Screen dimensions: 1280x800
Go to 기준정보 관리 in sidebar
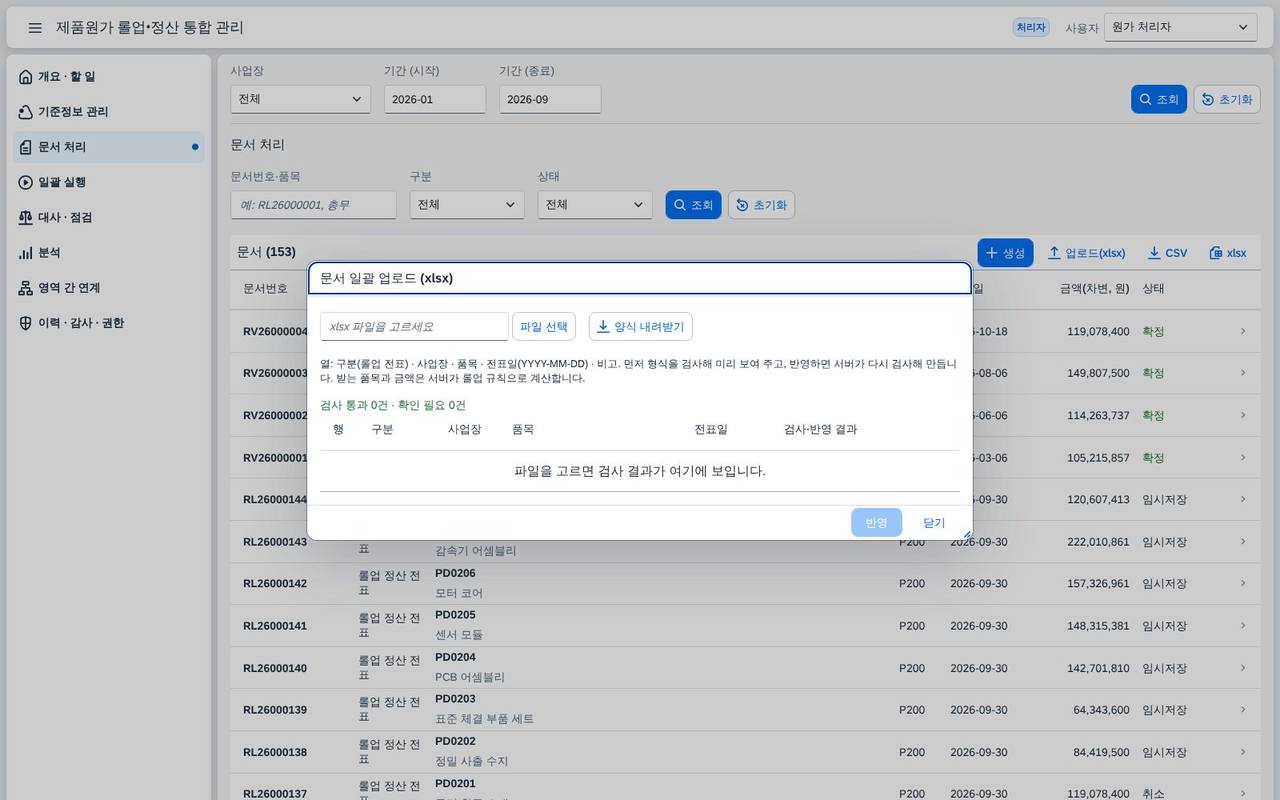110,112
